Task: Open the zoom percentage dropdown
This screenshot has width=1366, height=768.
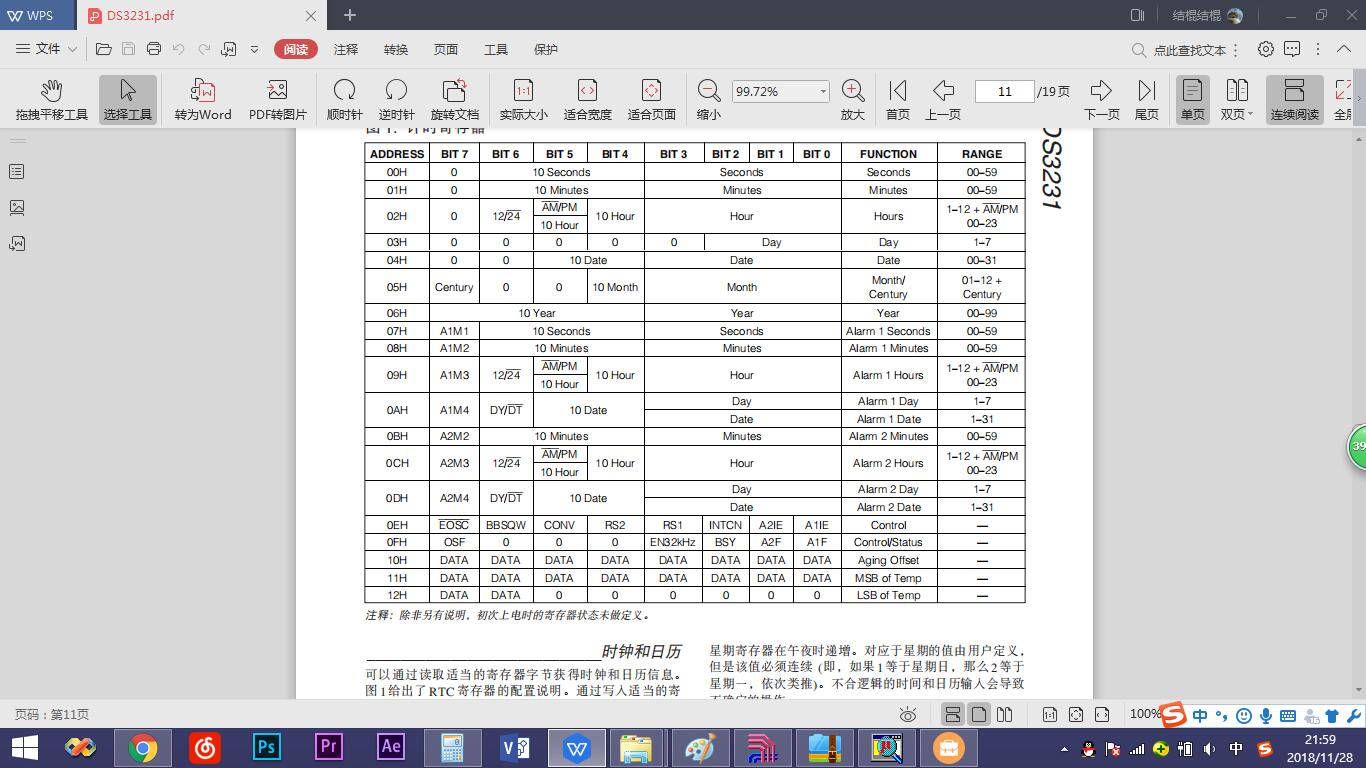Action: pyautogui.click(x=823, y=91)
